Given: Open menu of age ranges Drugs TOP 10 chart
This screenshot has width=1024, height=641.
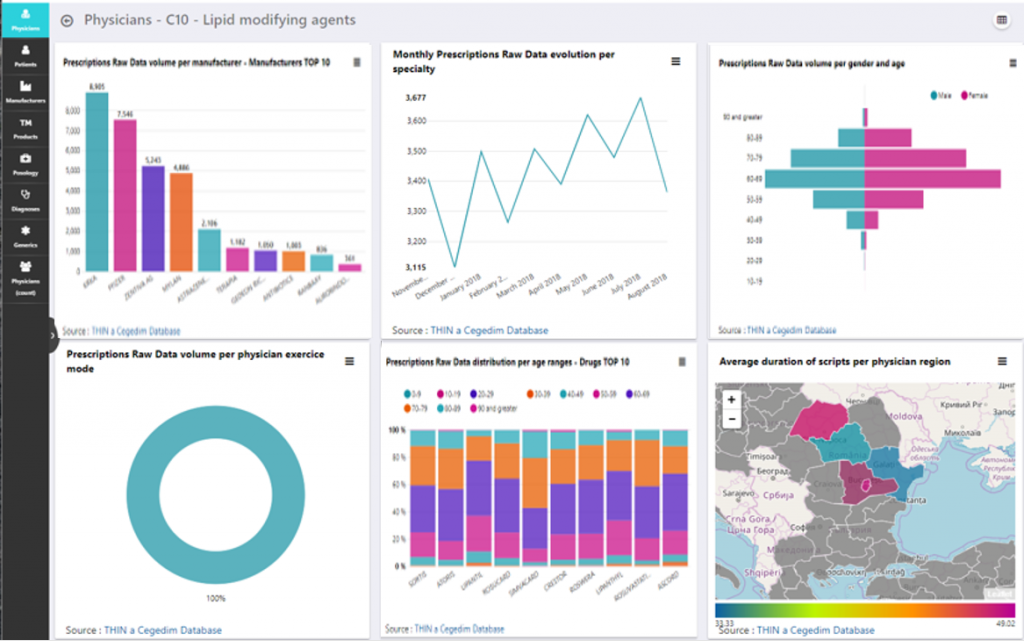Looking at the screenshot, I should coord(682,362).
